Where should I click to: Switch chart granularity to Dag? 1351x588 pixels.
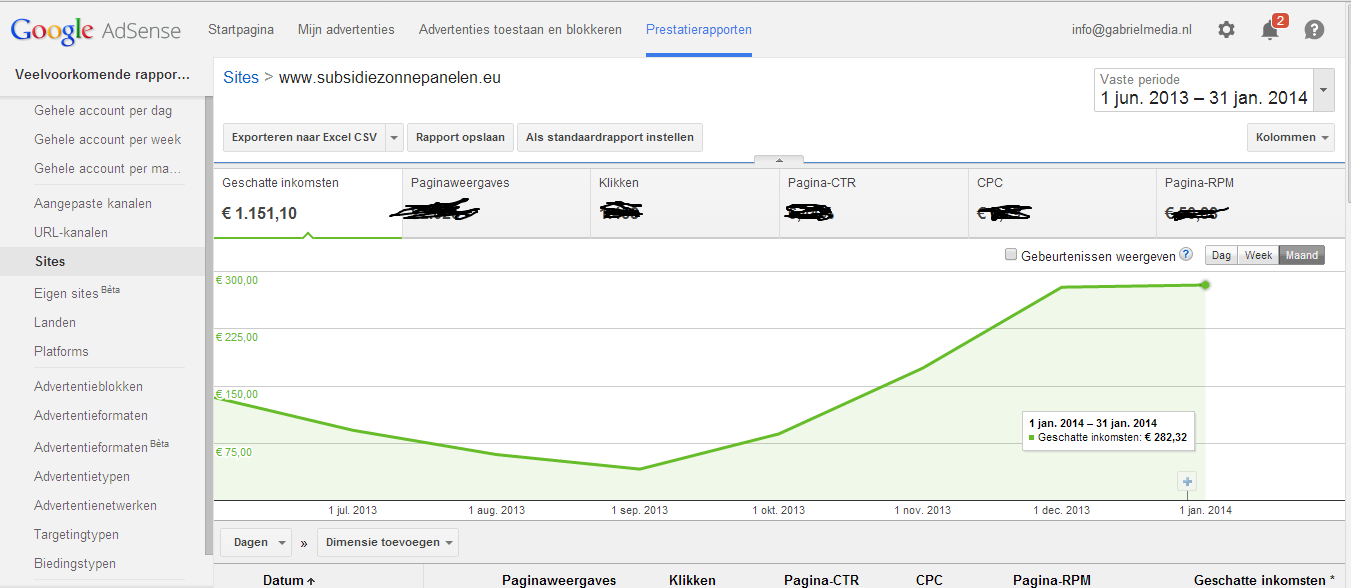pos(1221,255)
